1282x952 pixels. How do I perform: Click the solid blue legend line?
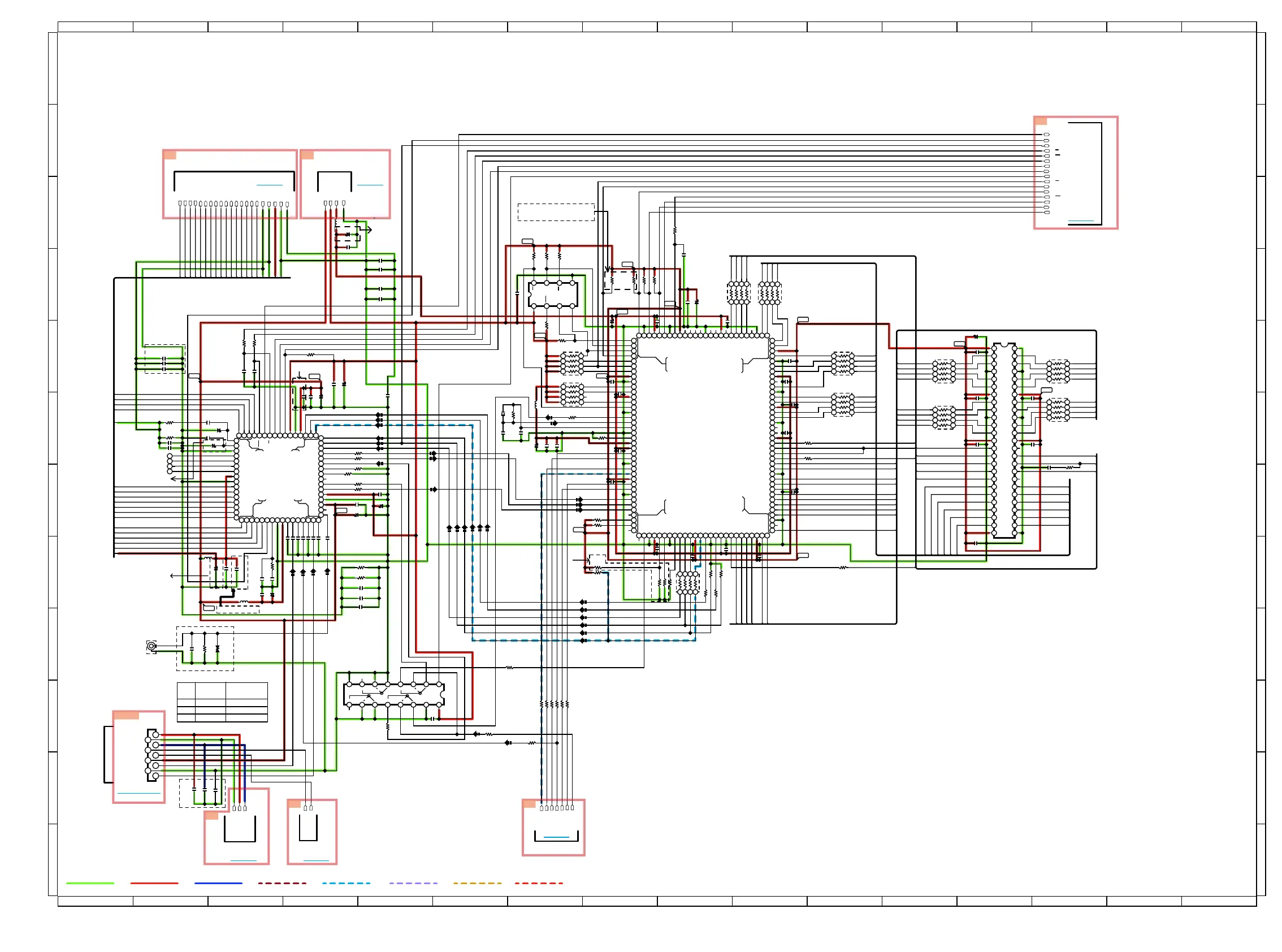point(218,883)
